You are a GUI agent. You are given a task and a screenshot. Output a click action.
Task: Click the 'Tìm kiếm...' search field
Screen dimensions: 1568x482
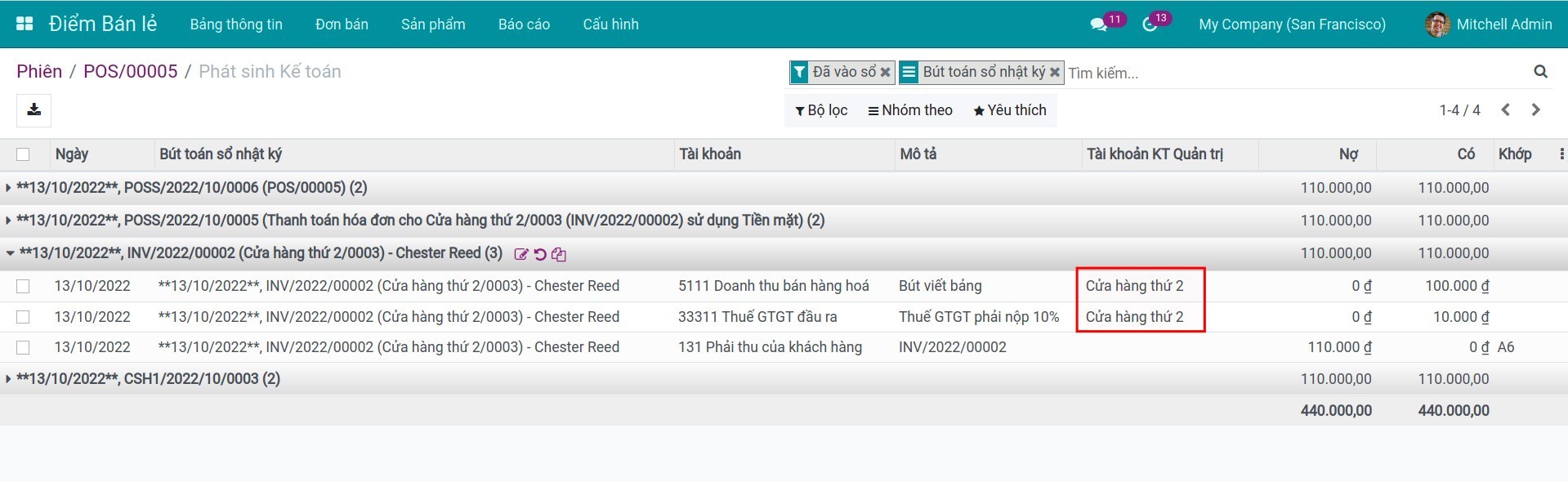coord(1291,73)
